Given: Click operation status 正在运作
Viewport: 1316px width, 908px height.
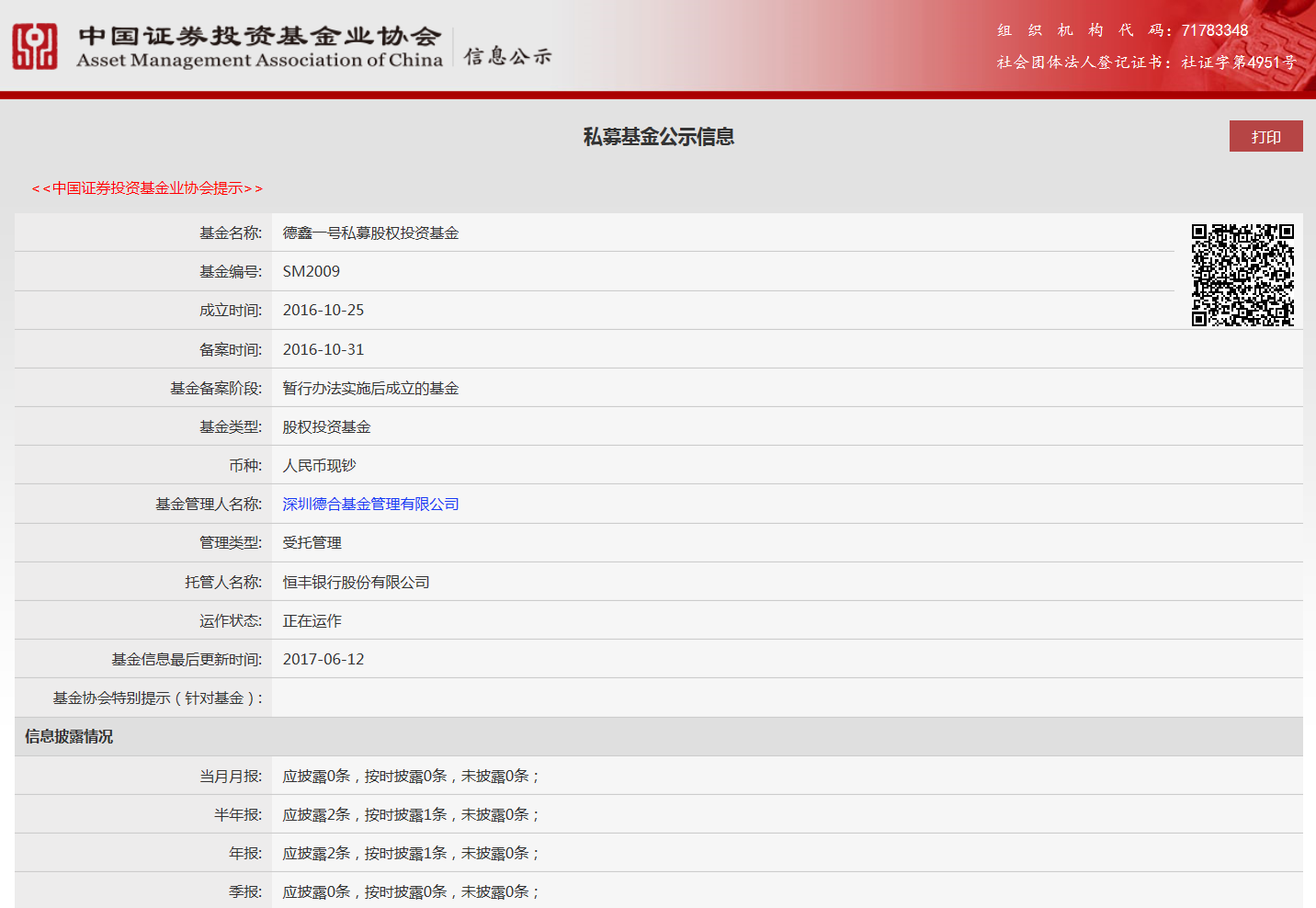Looking at the screenshot, I should click(312, 620).
